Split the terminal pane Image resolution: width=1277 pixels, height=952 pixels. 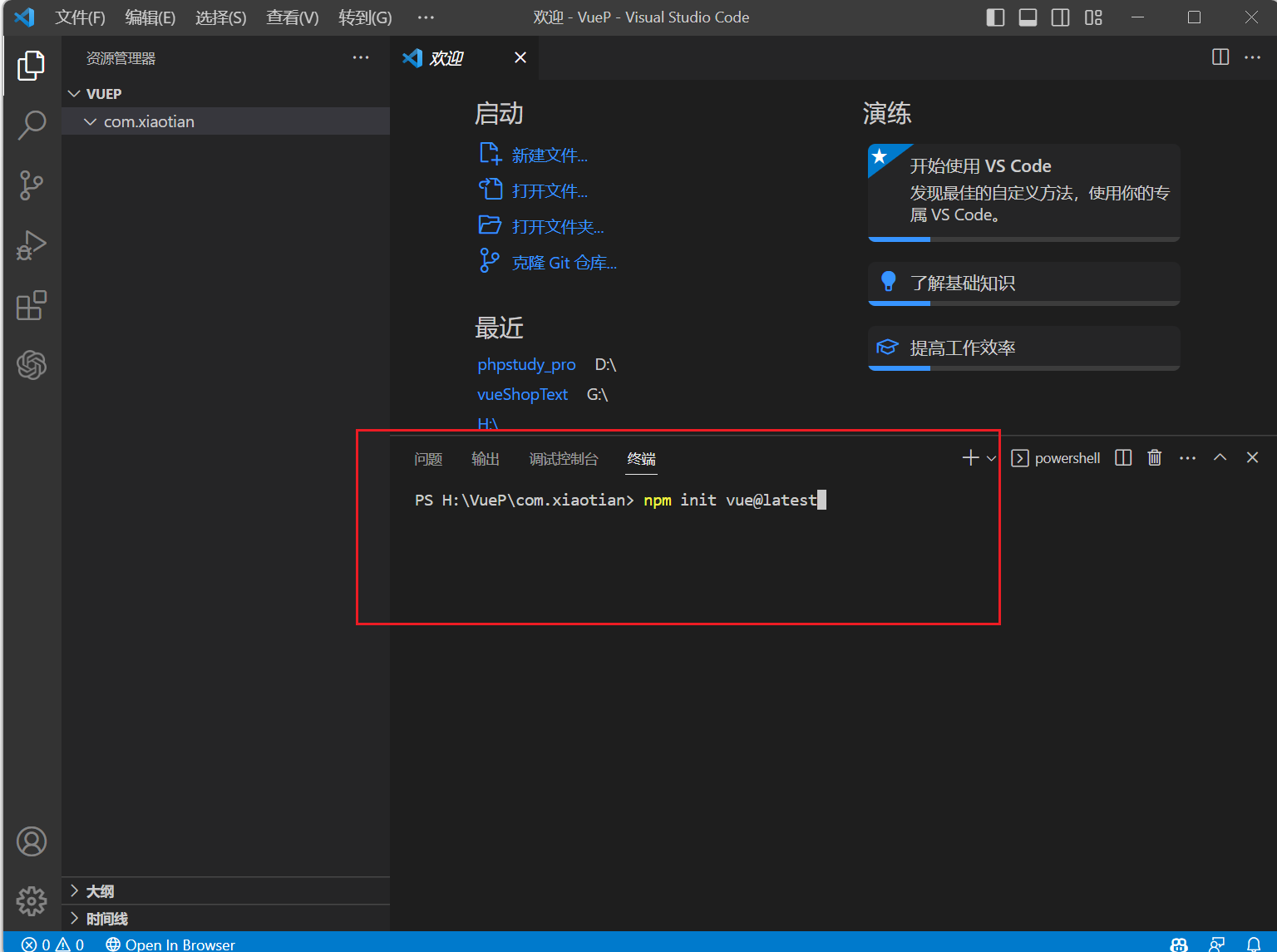(x=1123, y=458)
